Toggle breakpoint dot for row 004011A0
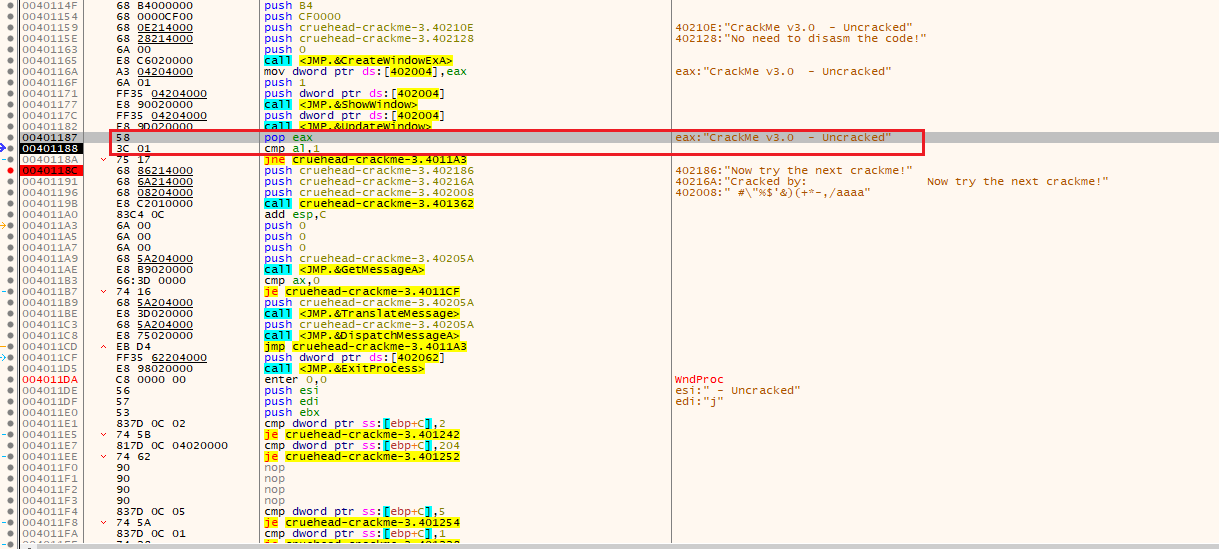Image resolution: width=1219 pixels, height=549 pixels. (x=11, y=214)
